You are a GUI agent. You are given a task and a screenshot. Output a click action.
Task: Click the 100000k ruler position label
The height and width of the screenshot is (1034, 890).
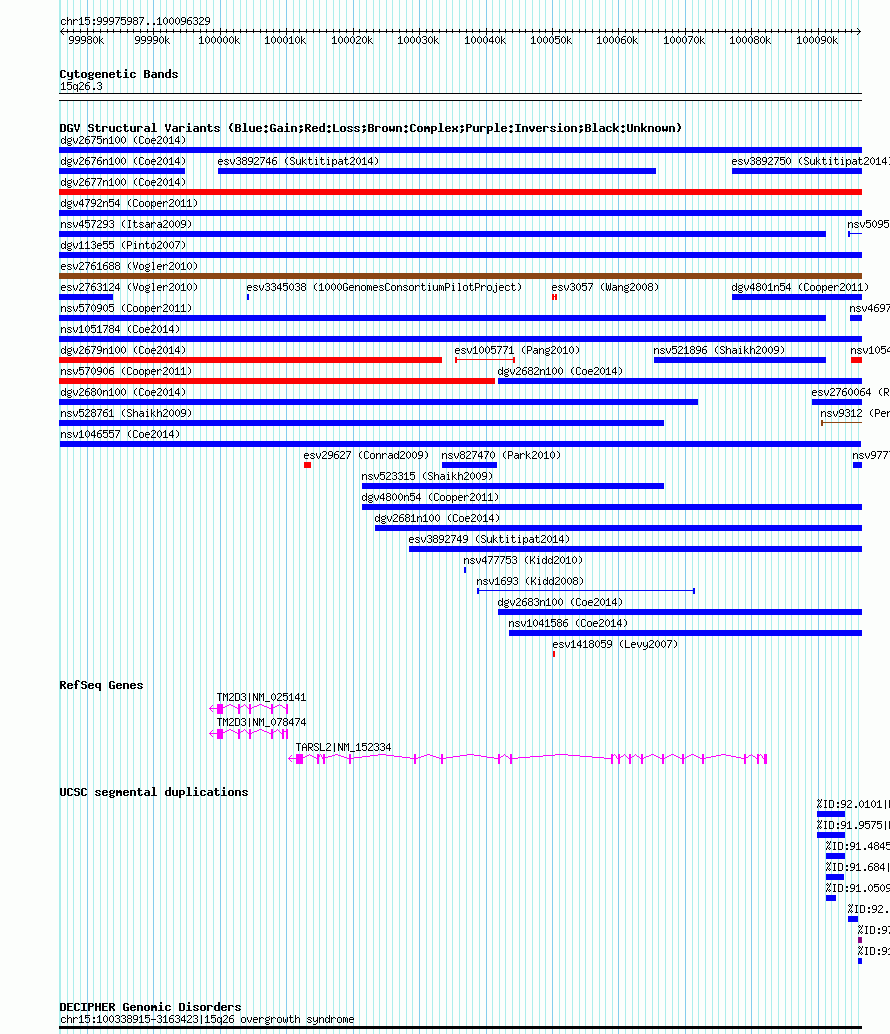coord(219,41)
